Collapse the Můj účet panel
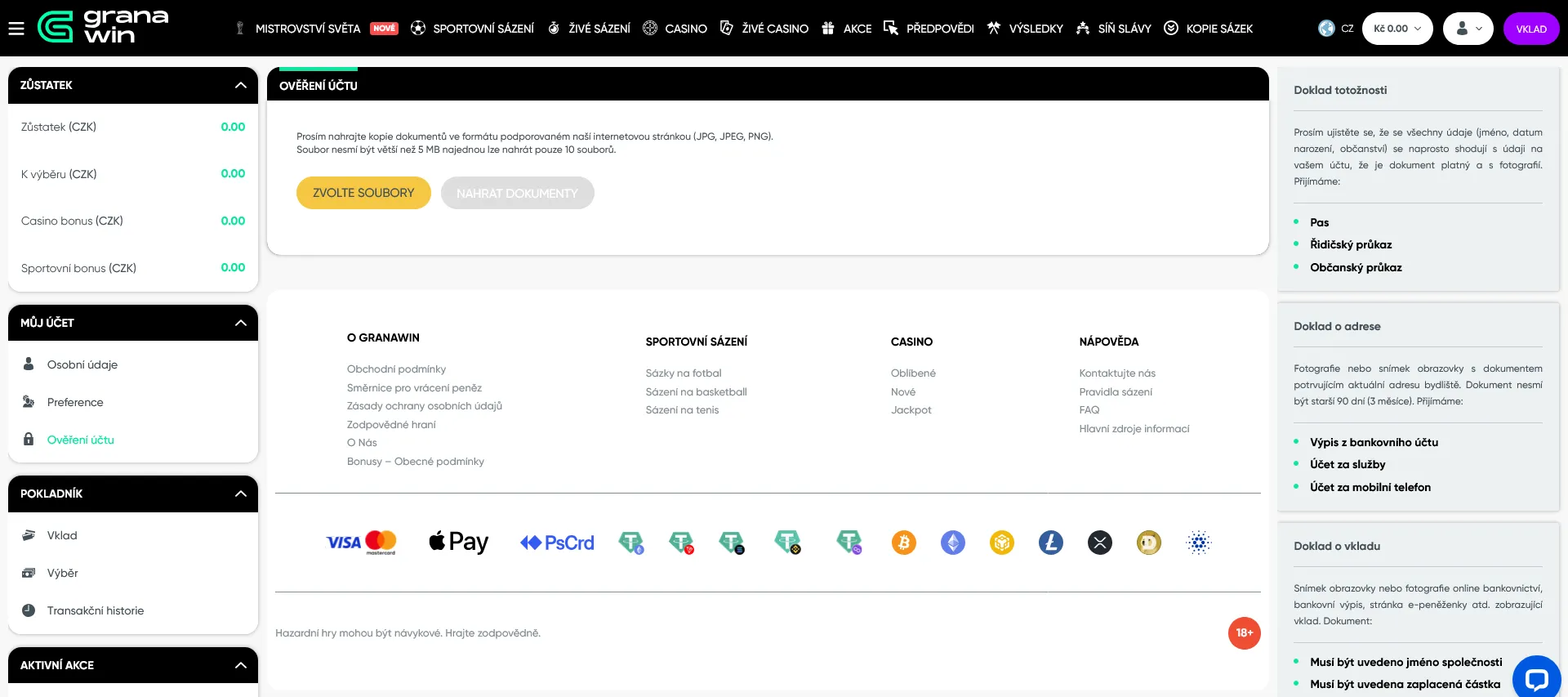Image resolution: width=1568 pixels, height=697 pixels. tap(240, 323)
